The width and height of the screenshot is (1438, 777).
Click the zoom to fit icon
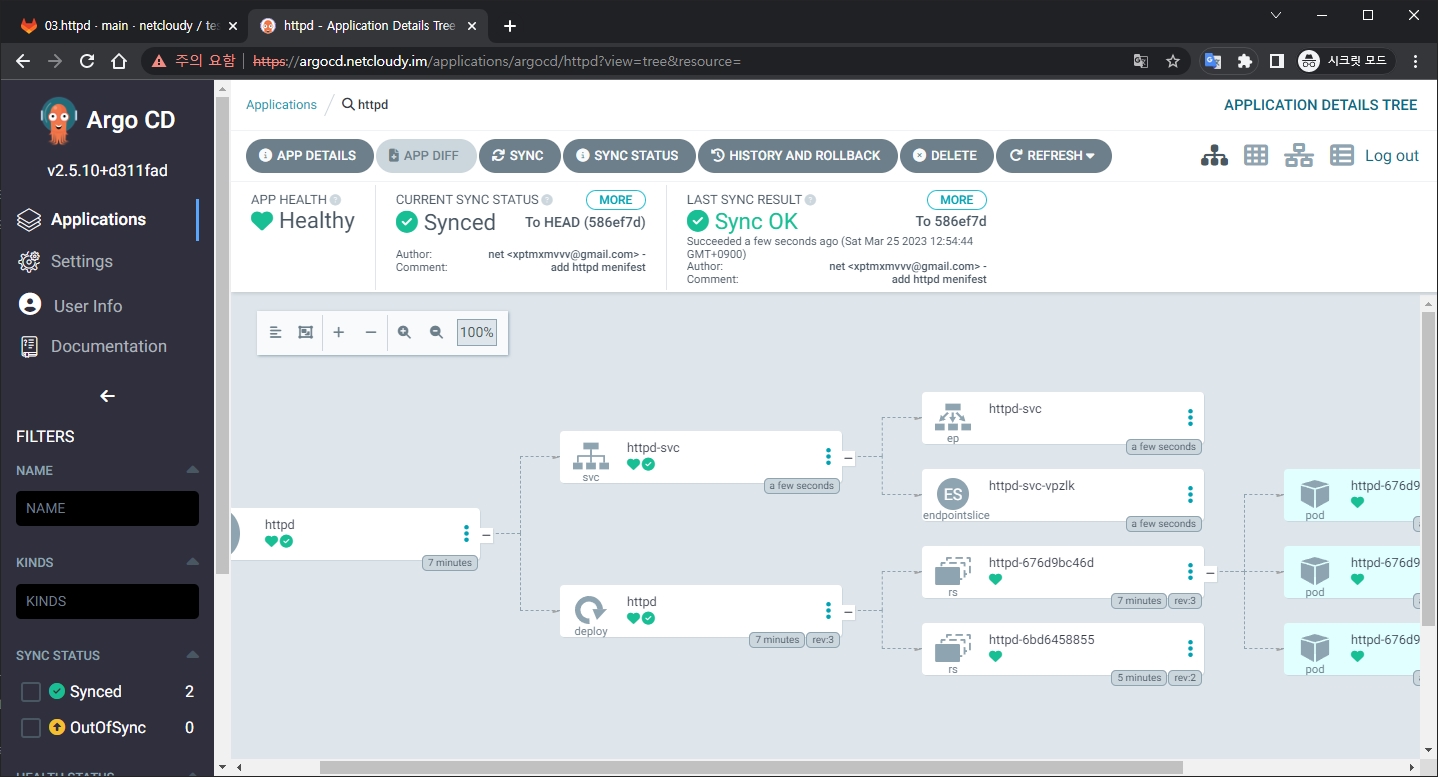[x=306, y=332]
